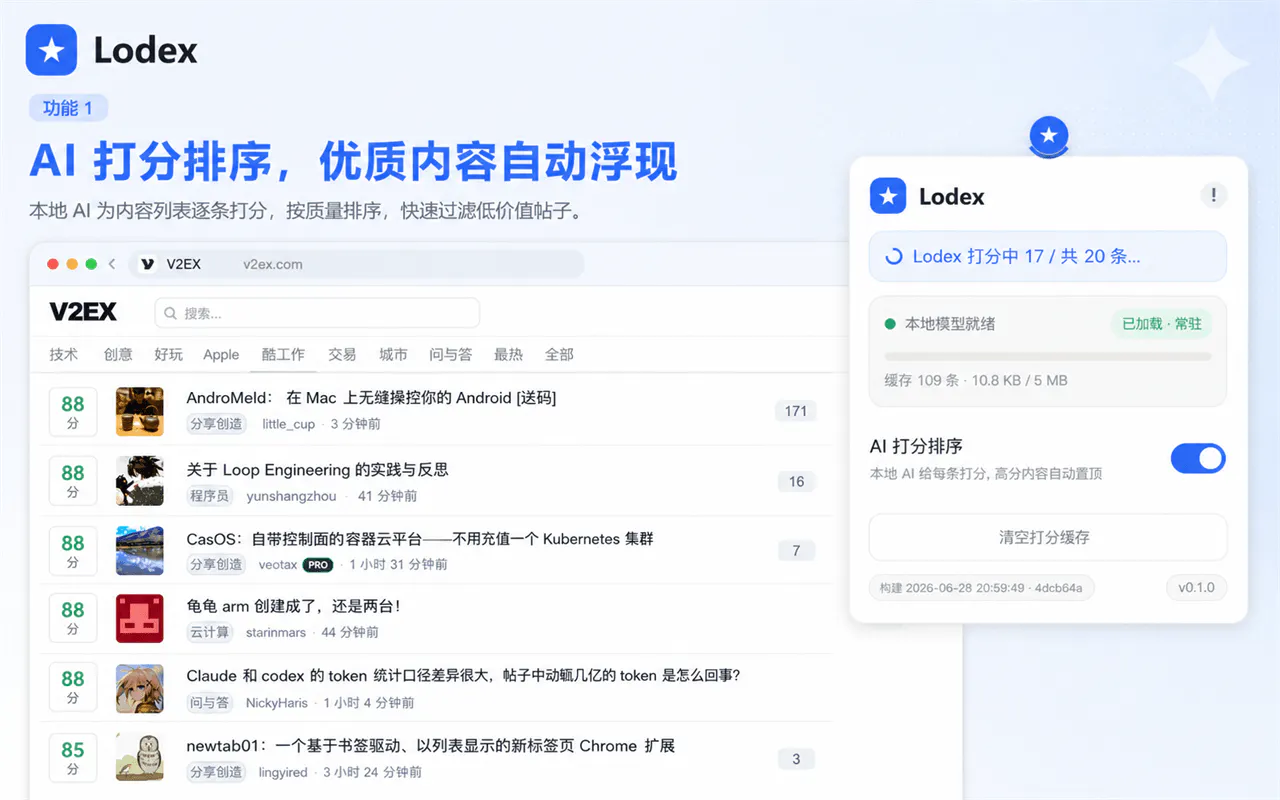Open the Claude 和 codex token post
1280x800 pixels.
click(x=463, y=675)
